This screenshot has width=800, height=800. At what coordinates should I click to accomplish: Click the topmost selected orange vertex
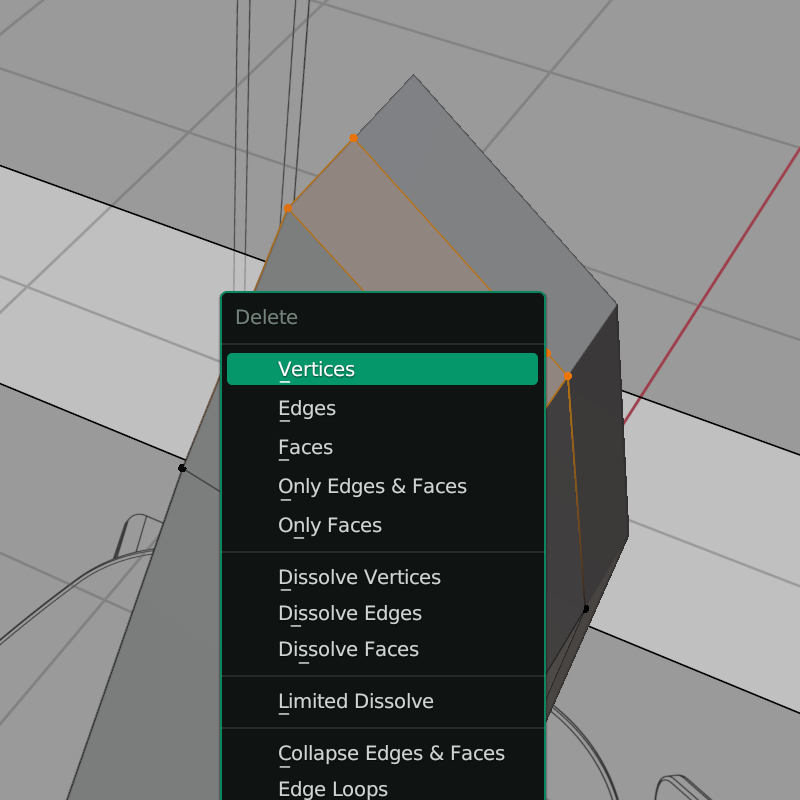(x=353, y=138)
